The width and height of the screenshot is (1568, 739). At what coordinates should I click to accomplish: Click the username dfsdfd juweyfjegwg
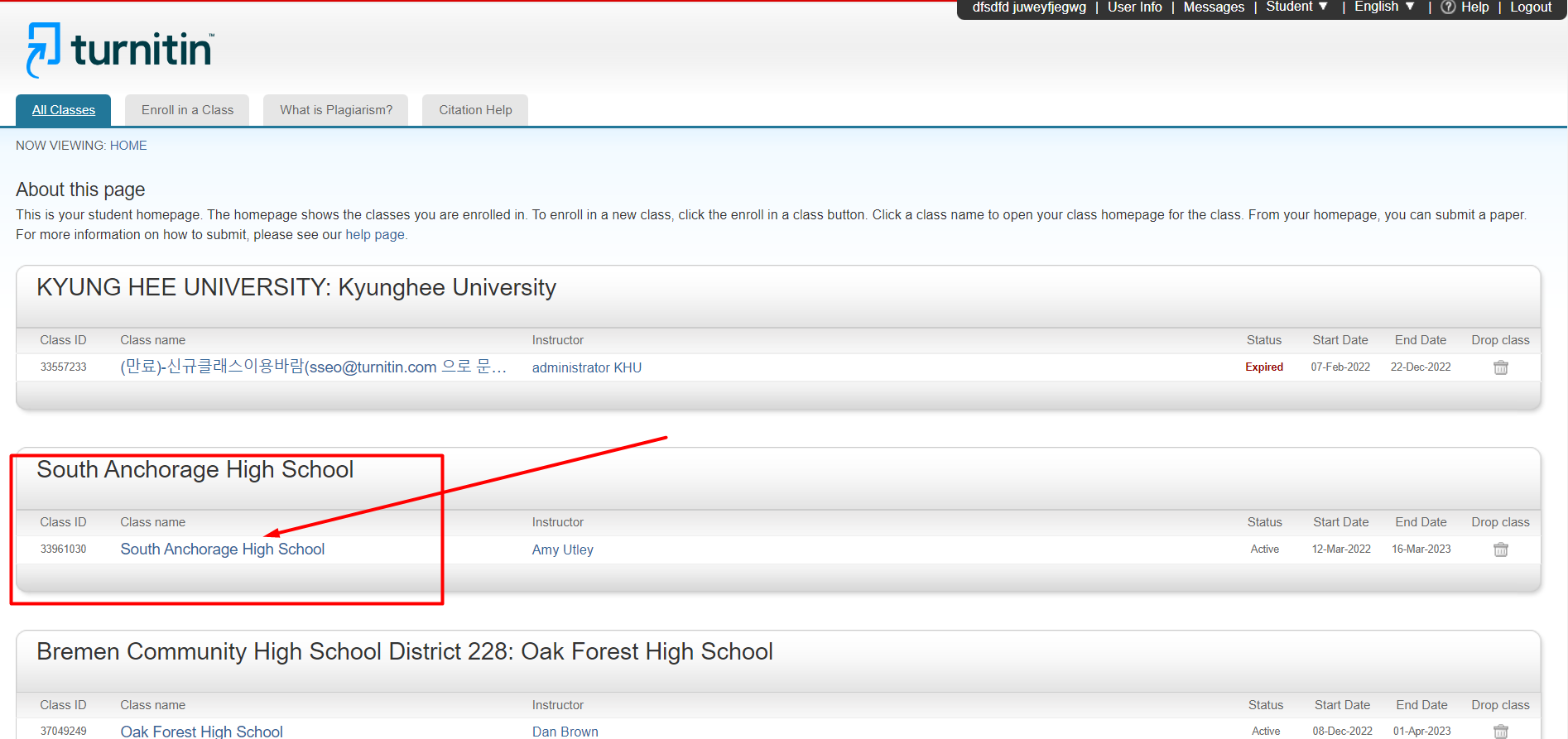point(1029,7)
